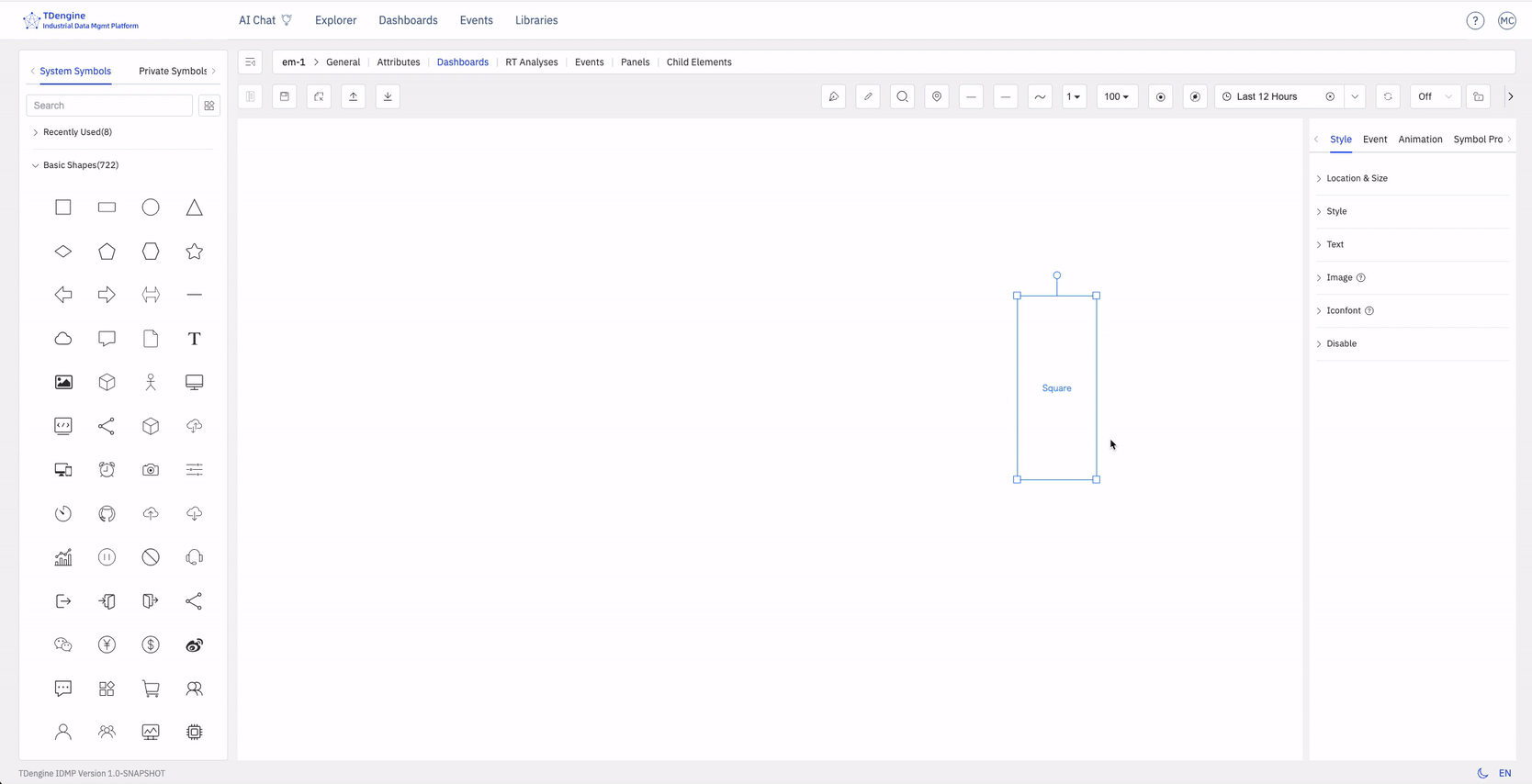Select the Square shape on canvas
1532x784 pixels.
point(1056,387)
